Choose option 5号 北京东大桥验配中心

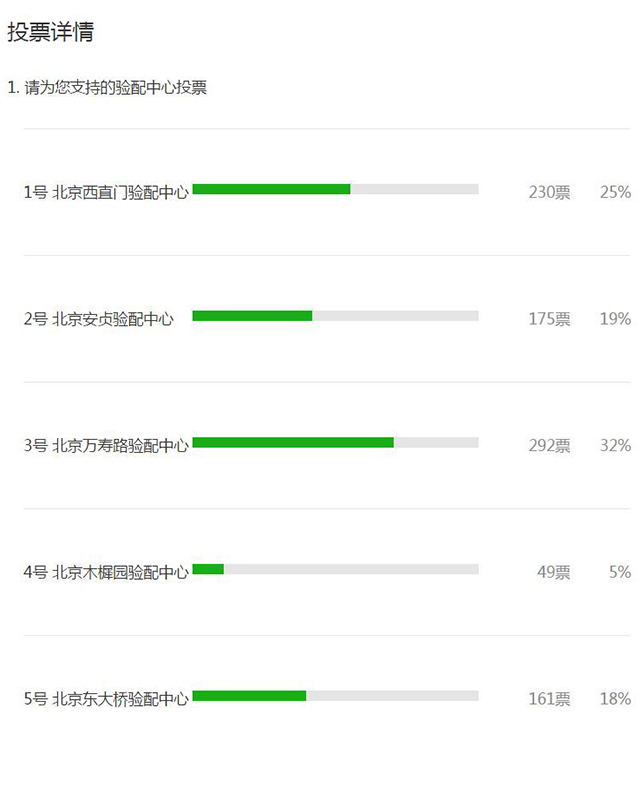(x=106, y=699)
